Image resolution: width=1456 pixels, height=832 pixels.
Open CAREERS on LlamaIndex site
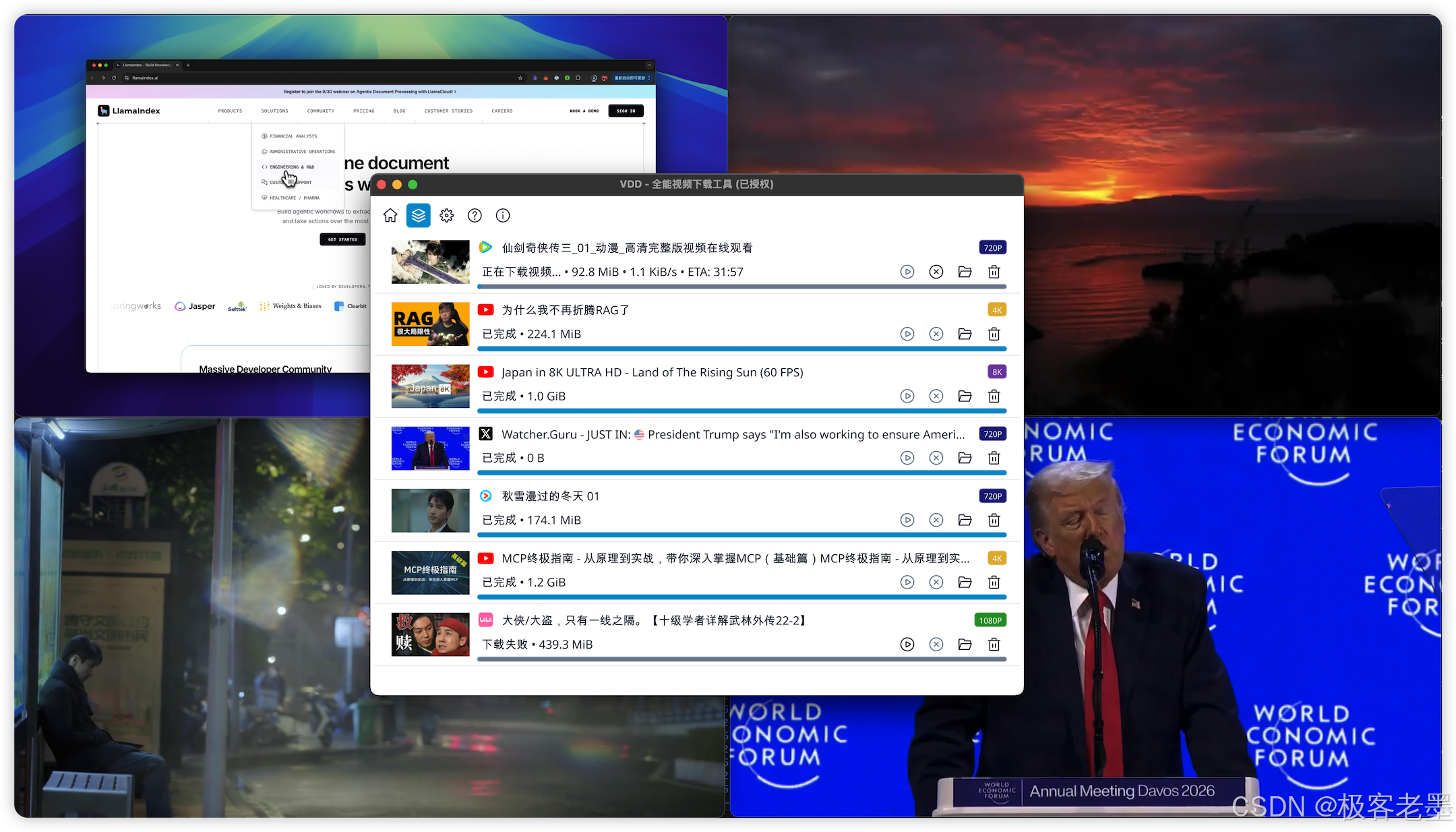(x=502, y=111)
